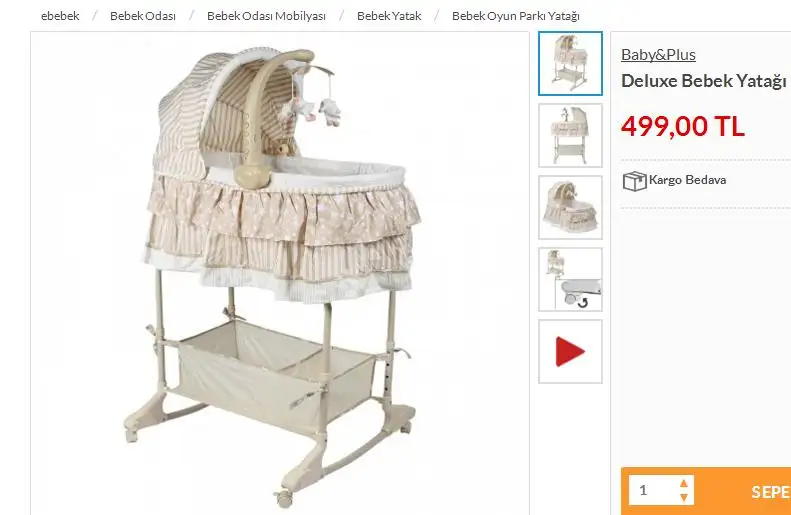Open Bebek Odası Mobilyası breadcrumb

pos(266,16)
